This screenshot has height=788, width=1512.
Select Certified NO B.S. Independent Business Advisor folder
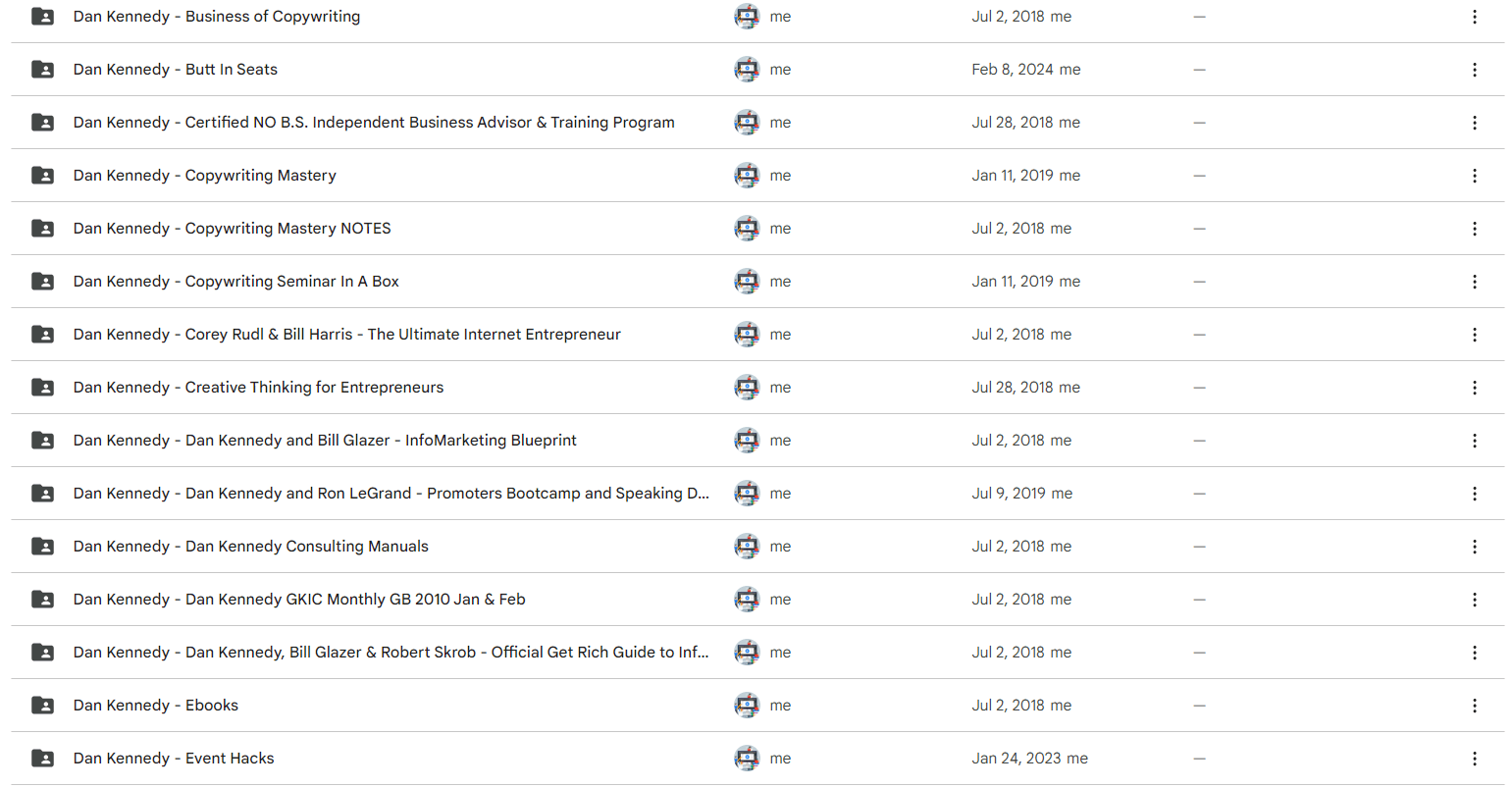point(374,123)
